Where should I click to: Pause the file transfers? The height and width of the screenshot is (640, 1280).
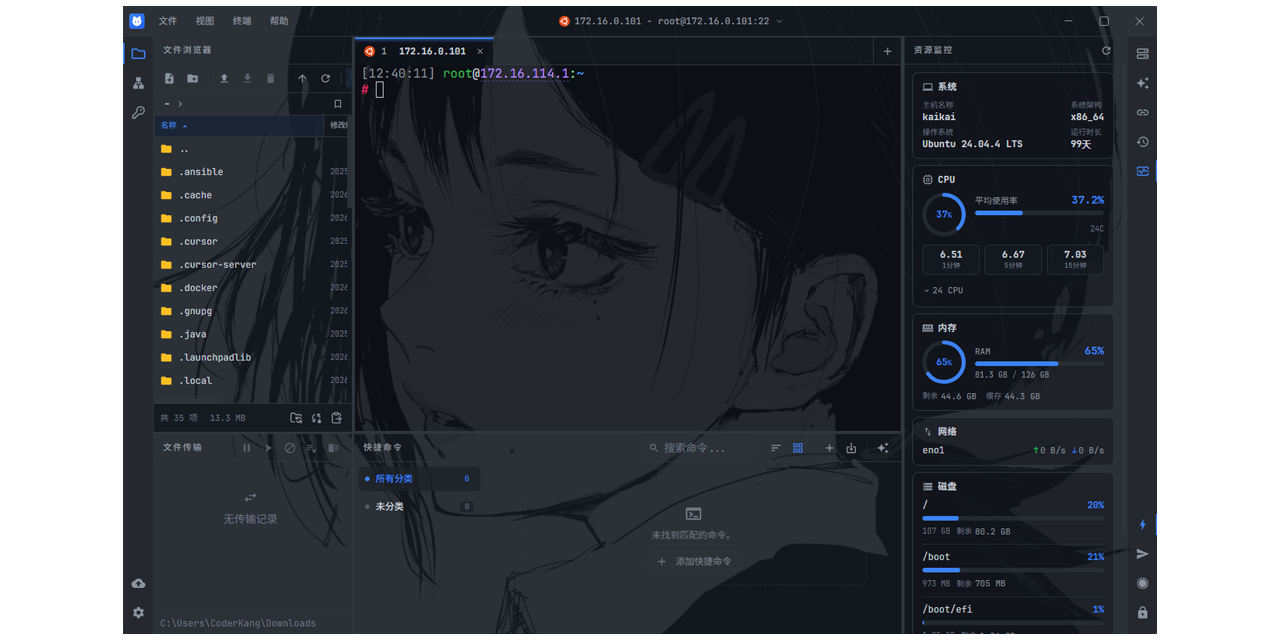click(246, 448)
